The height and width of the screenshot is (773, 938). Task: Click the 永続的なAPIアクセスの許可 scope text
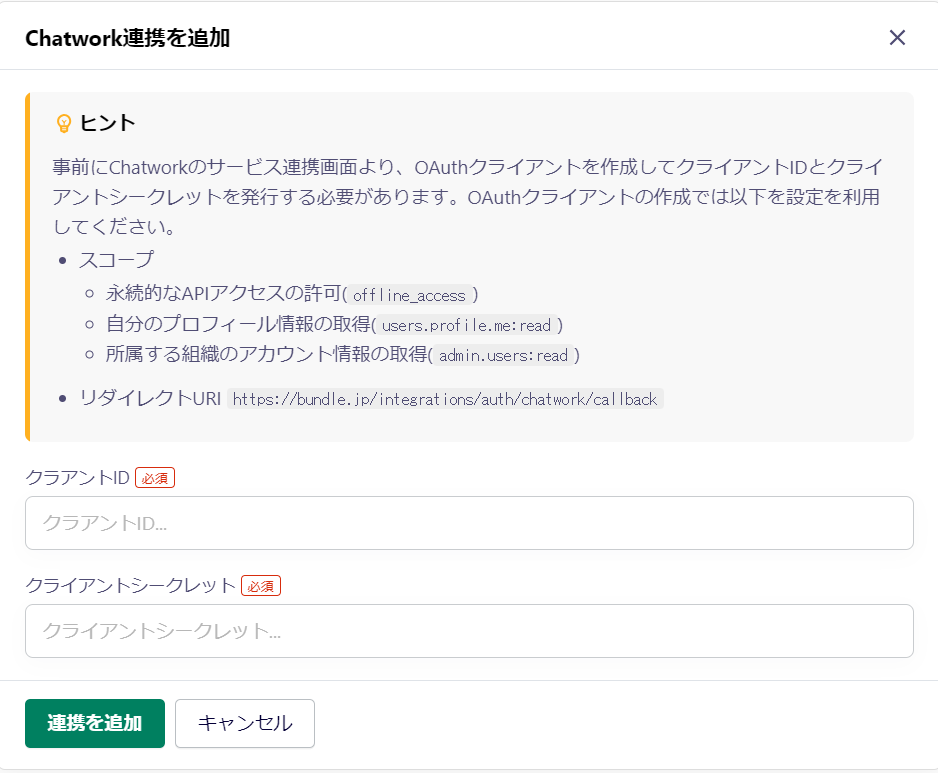pyautogui.click(x=224, y=294)
